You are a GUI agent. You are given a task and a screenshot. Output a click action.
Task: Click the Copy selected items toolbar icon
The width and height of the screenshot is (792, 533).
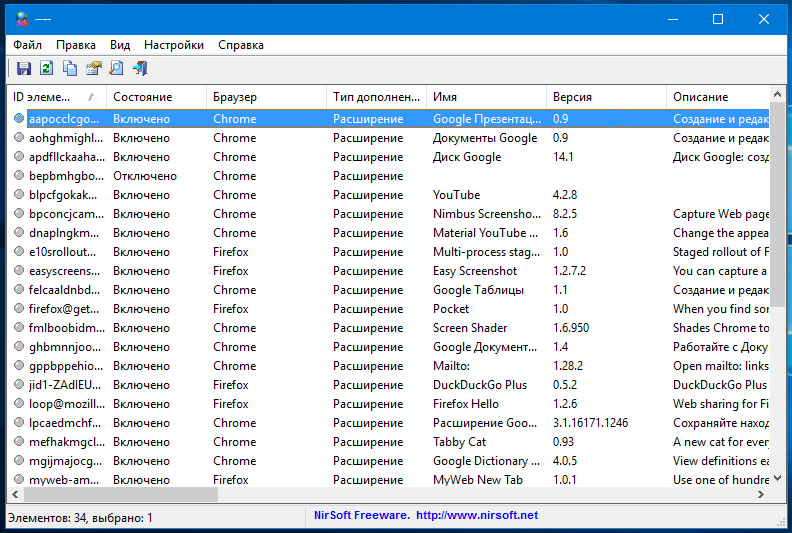(70, 68)
